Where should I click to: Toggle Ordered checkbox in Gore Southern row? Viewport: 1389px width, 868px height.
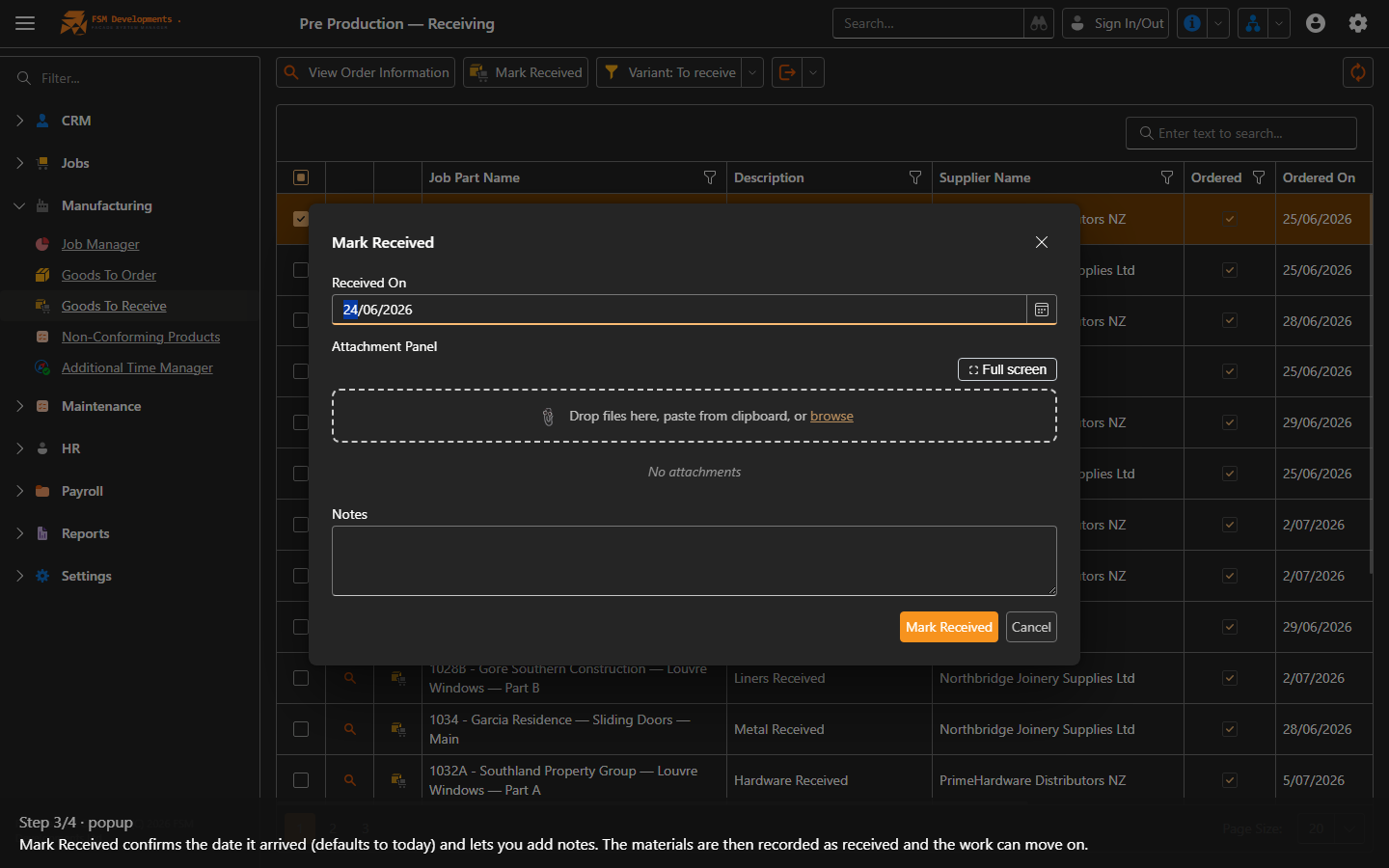point(1230,678)
